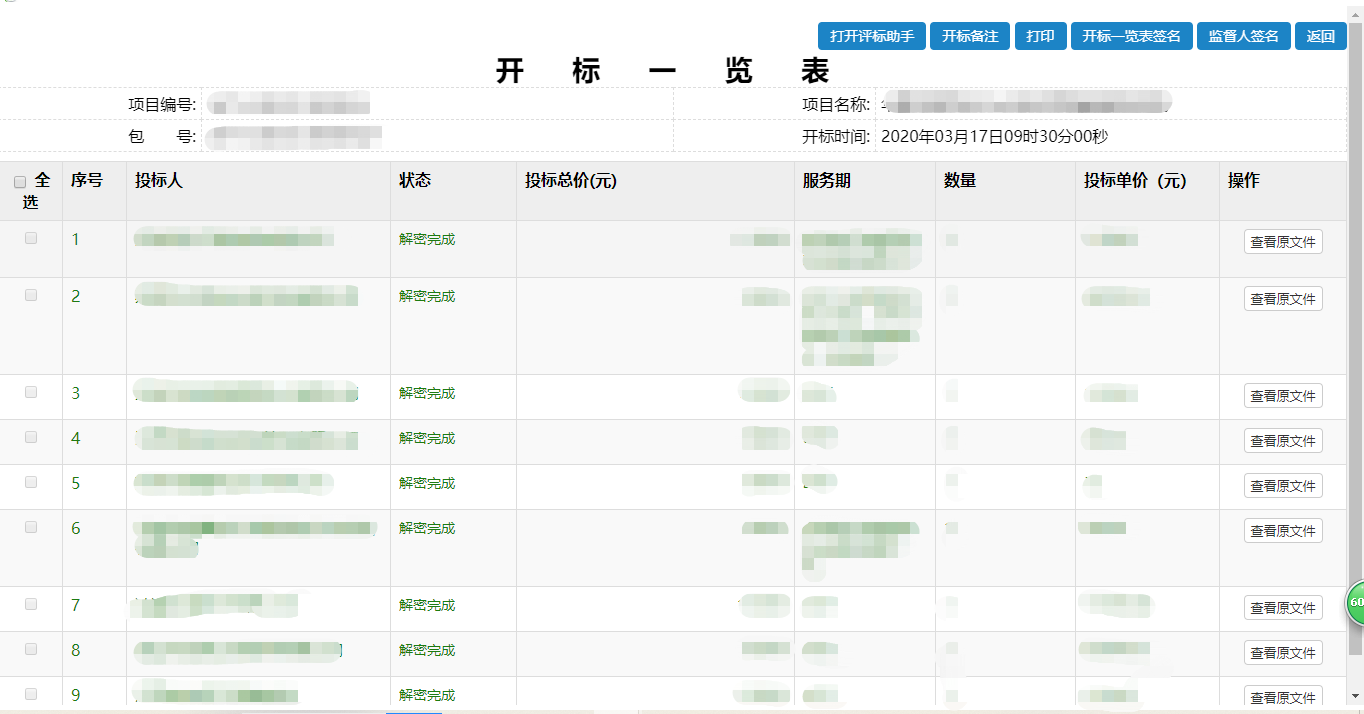Click the 打开评标助手 button
Image resolution: width=1364 pixels, height=714 pixels.
[871, 36]
